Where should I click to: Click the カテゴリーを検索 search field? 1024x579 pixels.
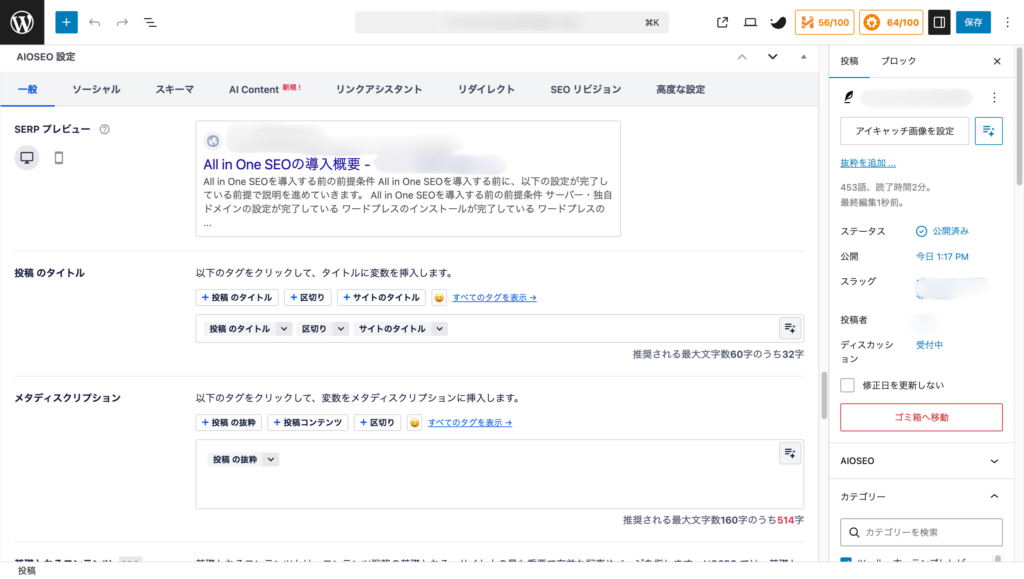[921, 532]
